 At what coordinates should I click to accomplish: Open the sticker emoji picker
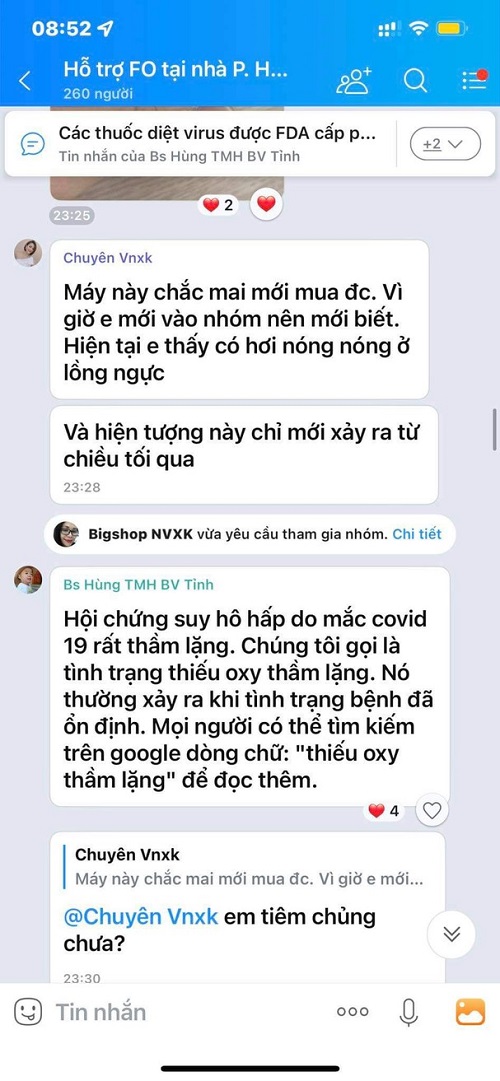click(x=28, y=1012)
